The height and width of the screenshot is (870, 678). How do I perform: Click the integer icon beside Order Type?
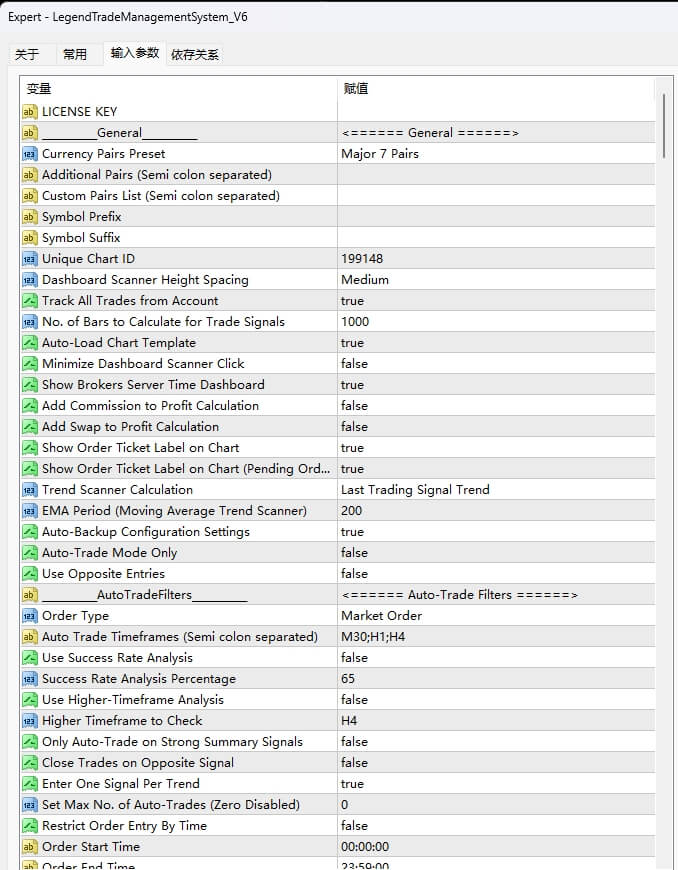coord(29,616)
